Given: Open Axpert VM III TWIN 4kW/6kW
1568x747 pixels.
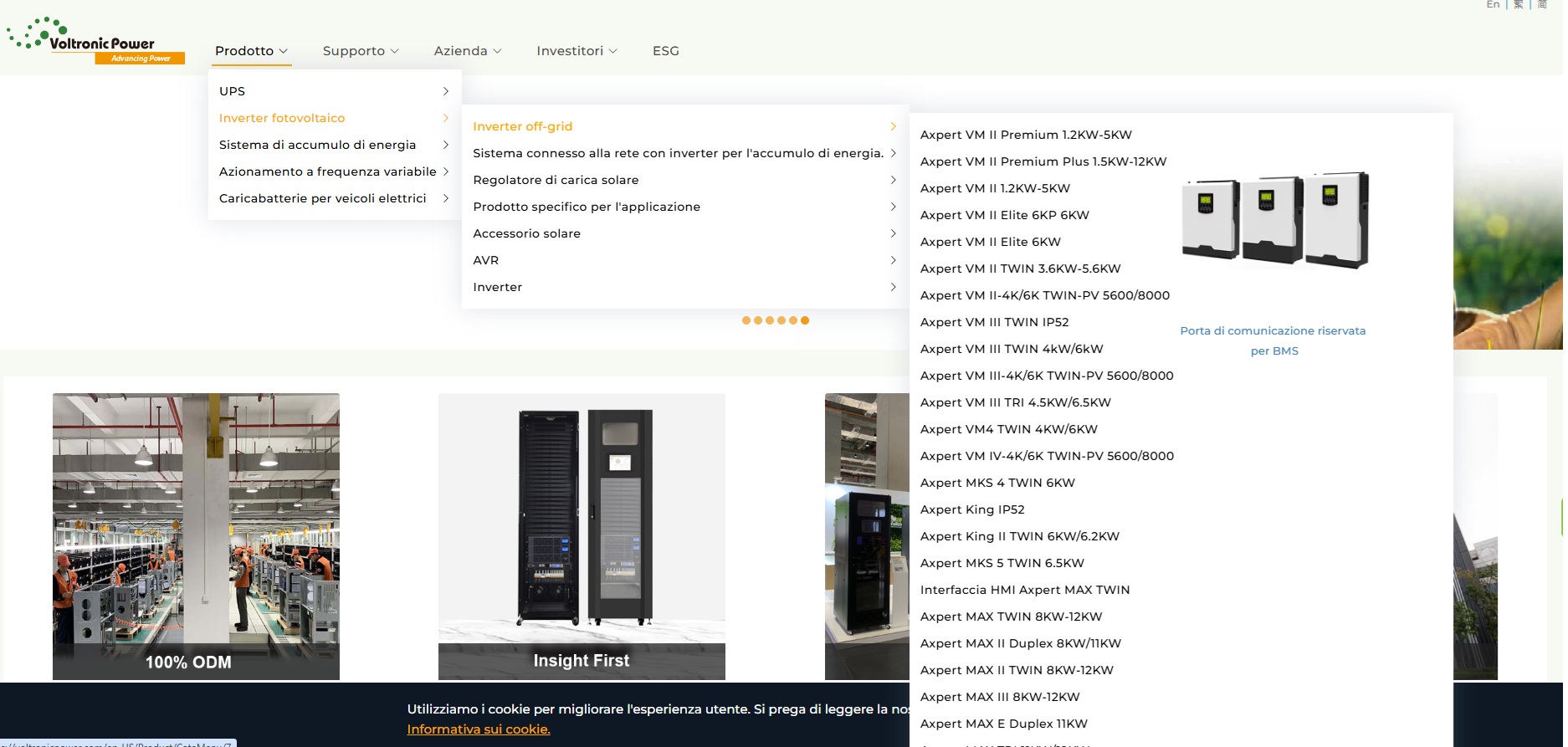Looking at the screenshot, I should click(1012, 349).
